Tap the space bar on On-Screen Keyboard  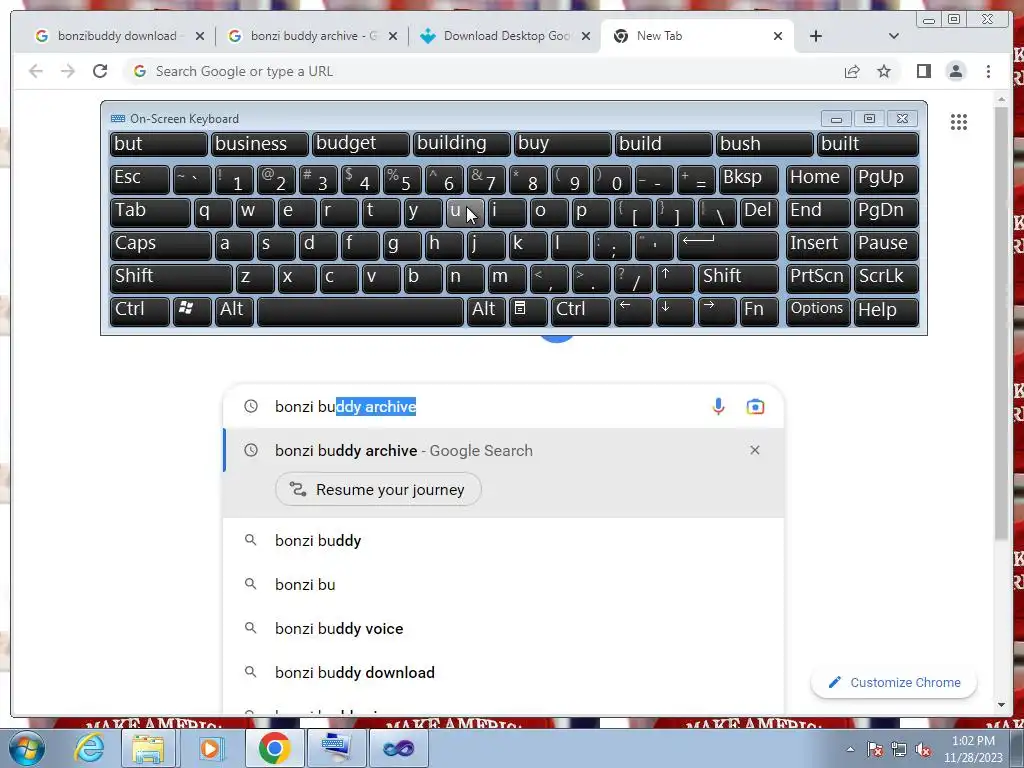pyautogui.click(x=360, y=311)
